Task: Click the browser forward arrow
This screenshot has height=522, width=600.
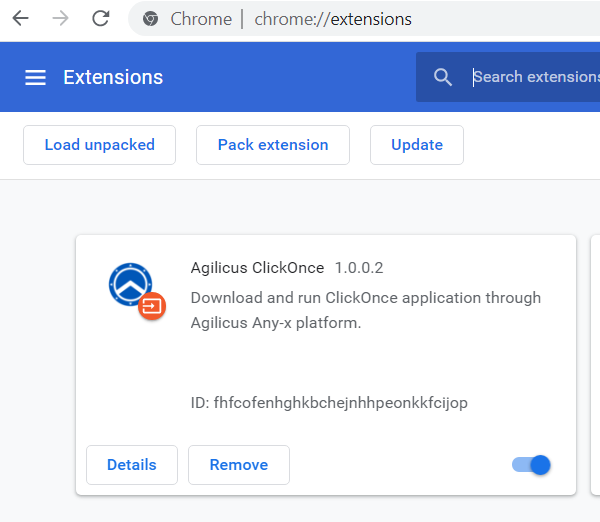Action: coord(60,18)
